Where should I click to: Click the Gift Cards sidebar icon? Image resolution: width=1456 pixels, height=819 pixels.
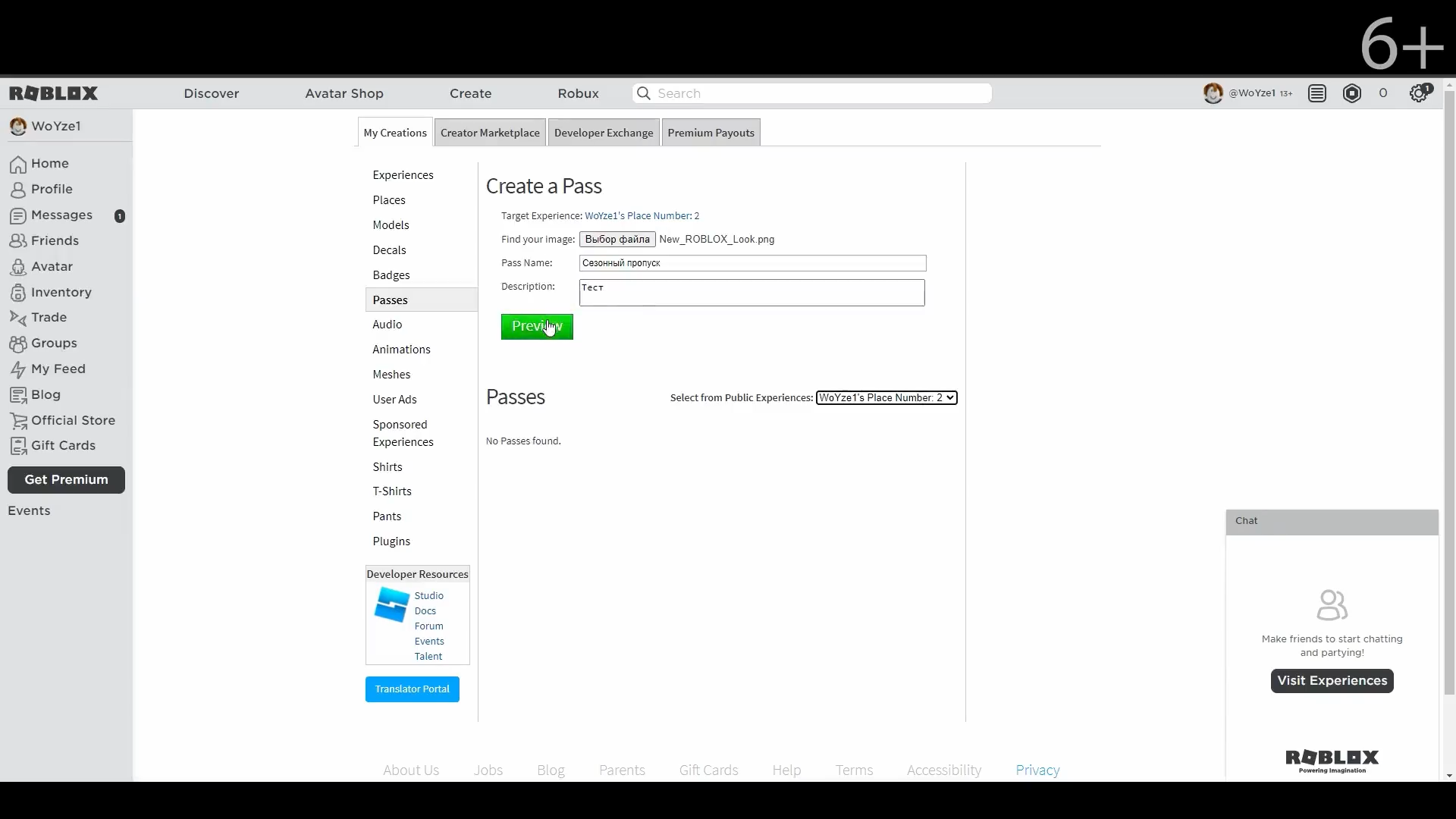pyautogui.click(x=18, y=446)
